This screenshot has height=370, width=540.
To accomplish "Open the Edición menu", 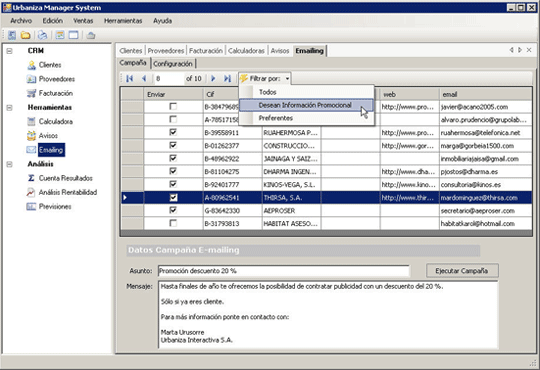I will [x=52, y=21].
